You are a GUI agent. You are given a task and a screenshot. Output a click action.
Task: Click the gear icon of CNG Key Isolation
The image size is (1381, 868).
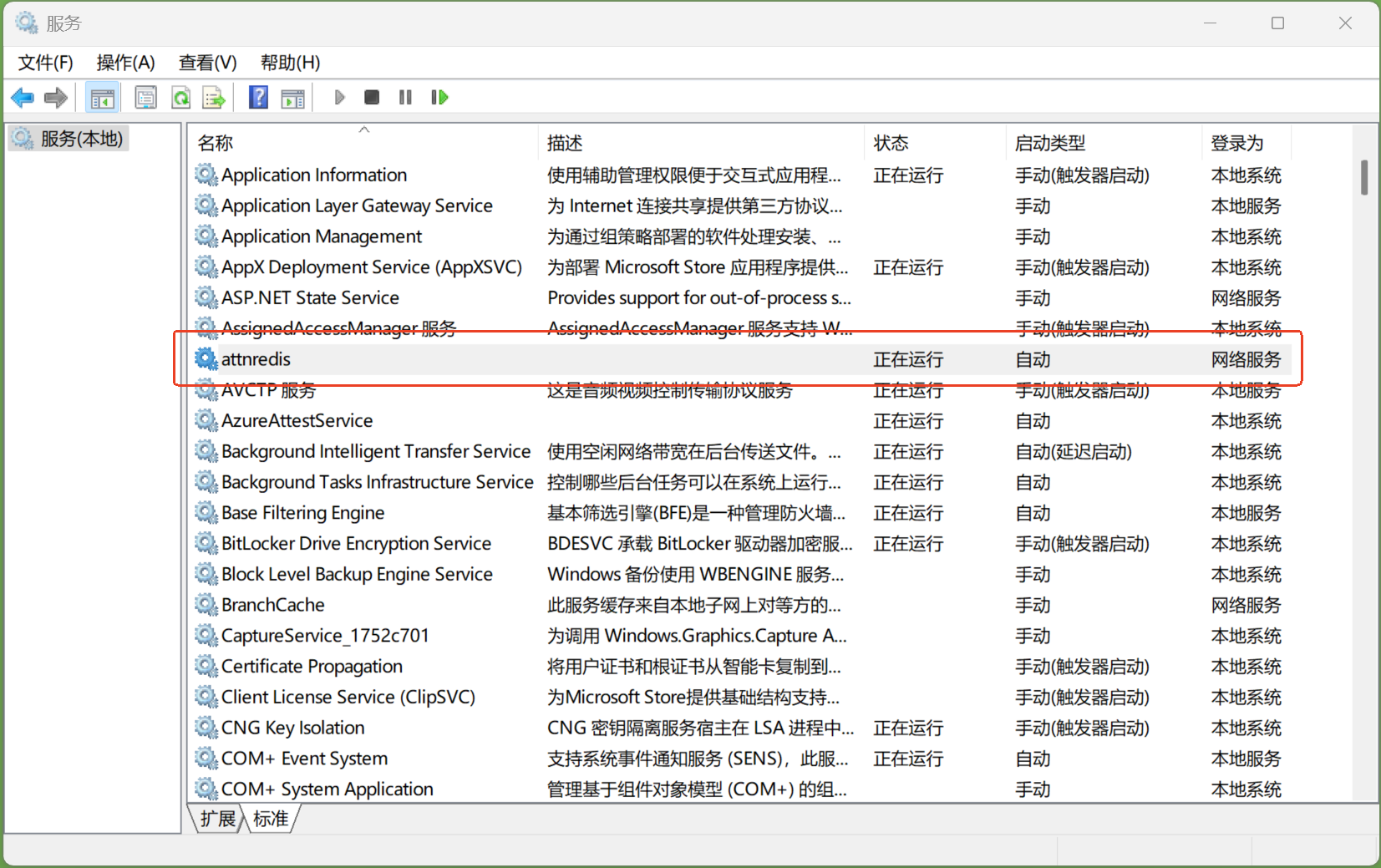[x=206, y=728]
